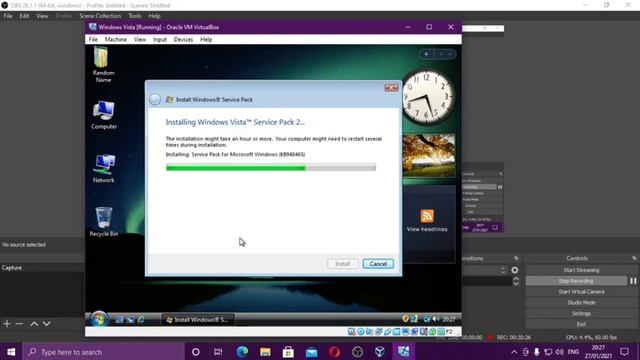Open VirtualBox Input menu
Viewport: 640px width, 360px height.
(160, 40)
